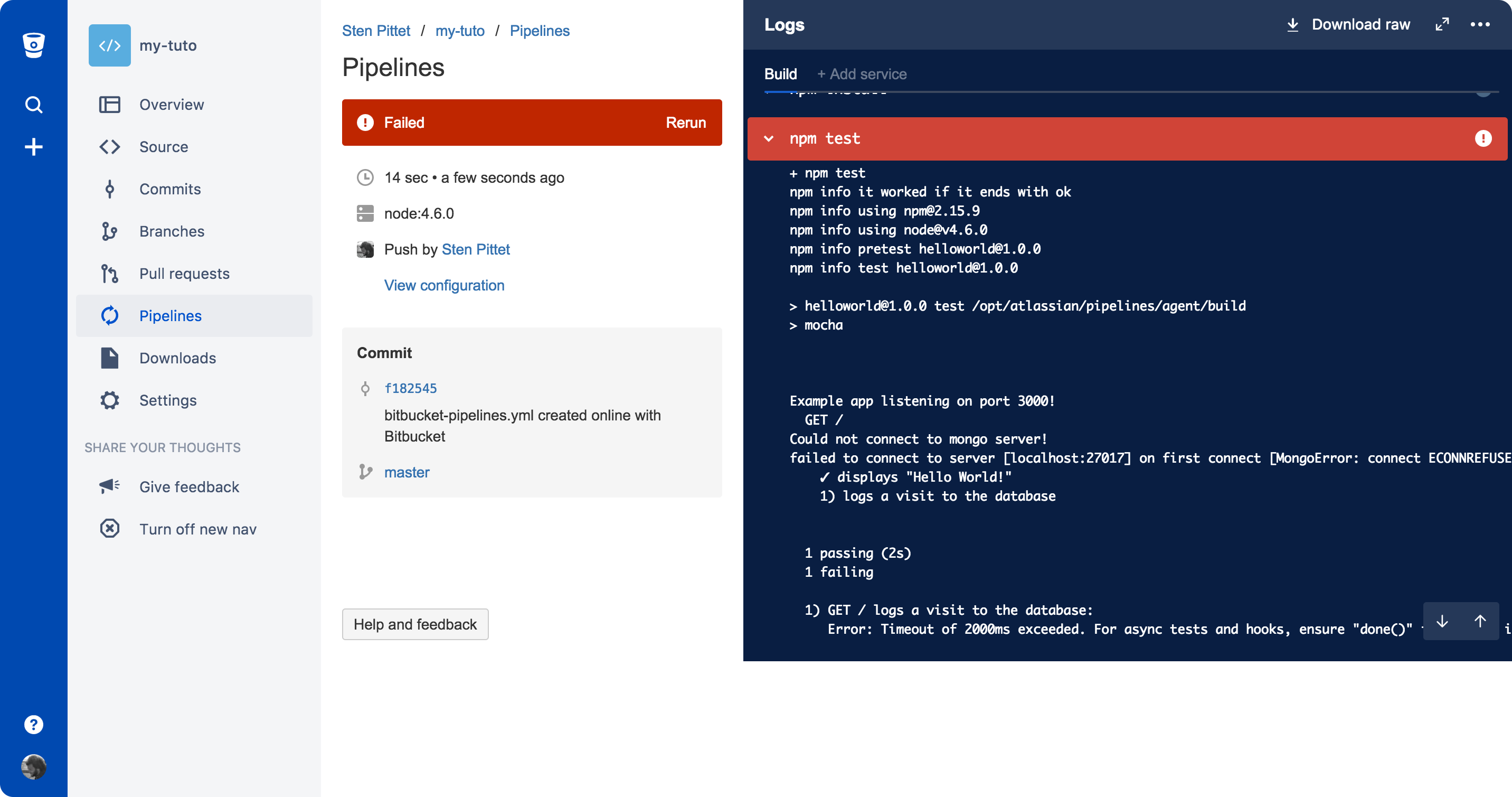Expand logs to fullscreen view

point(1442,24)
